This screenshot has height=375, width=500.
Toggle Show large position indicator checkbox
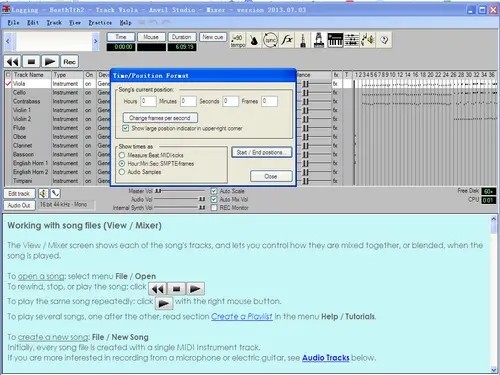point(126,128)
